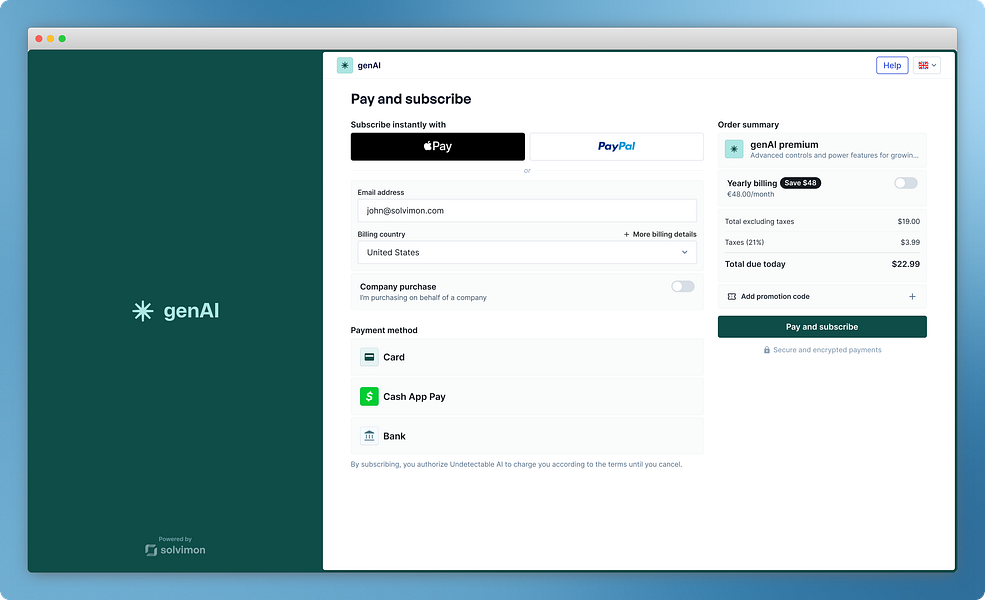985x600 pixels.
Task: Enable the Yearly billing toggle
Action: pyautogui.click(x=906, y=183)
